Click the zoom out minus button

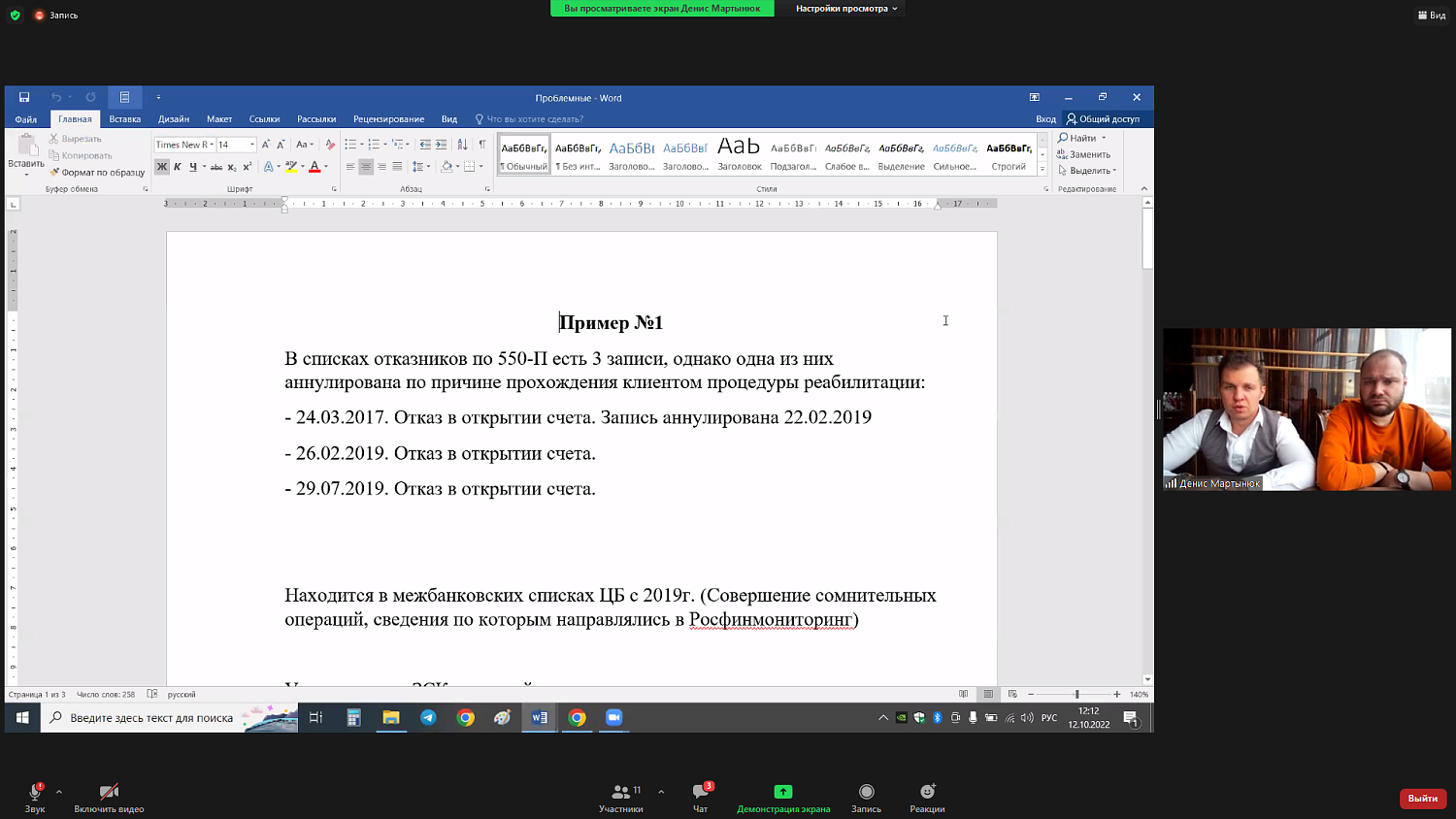click(1031, 694)
